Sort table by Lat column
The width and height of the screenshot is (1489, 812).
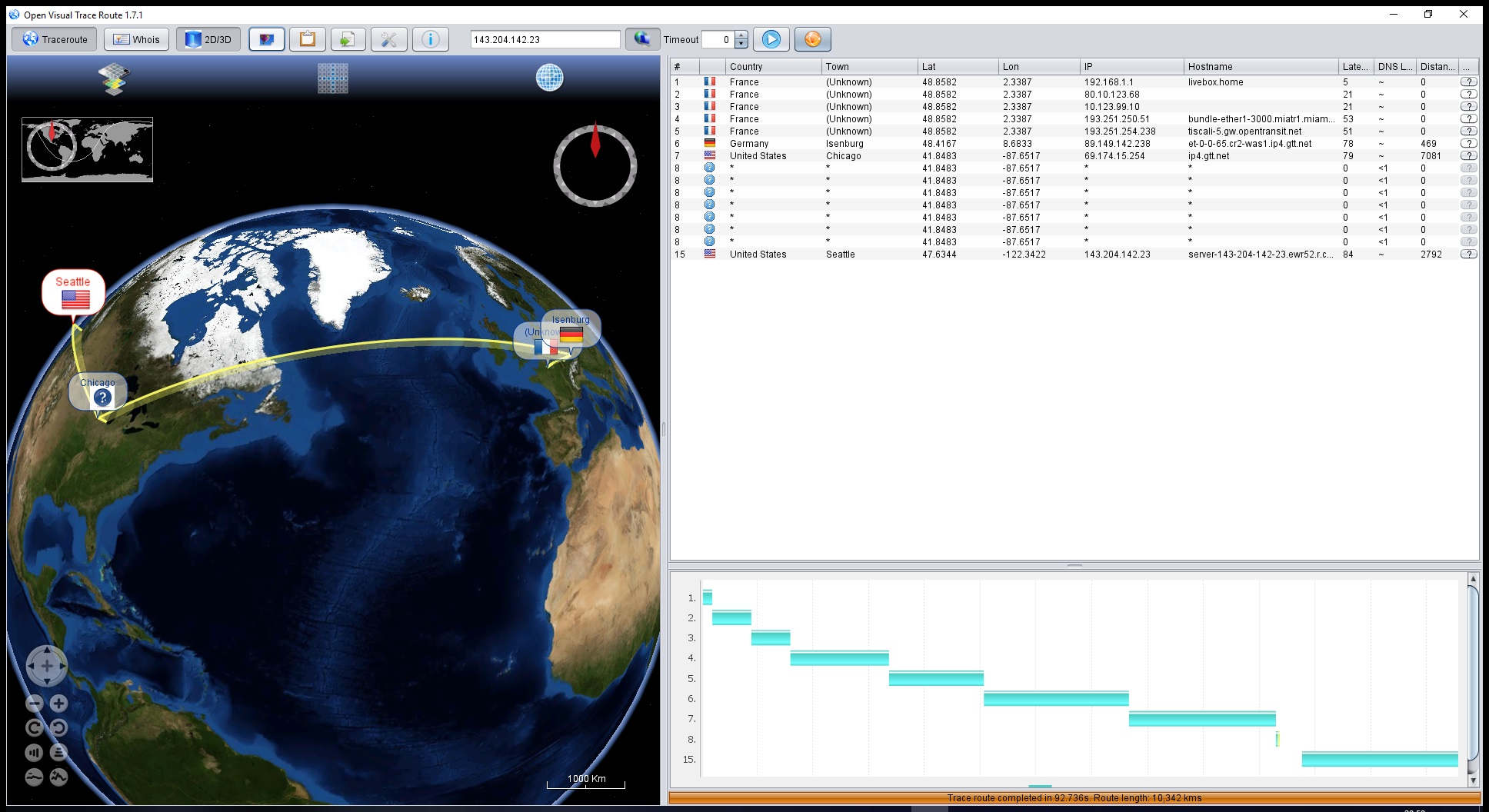[x=958, y=67]
